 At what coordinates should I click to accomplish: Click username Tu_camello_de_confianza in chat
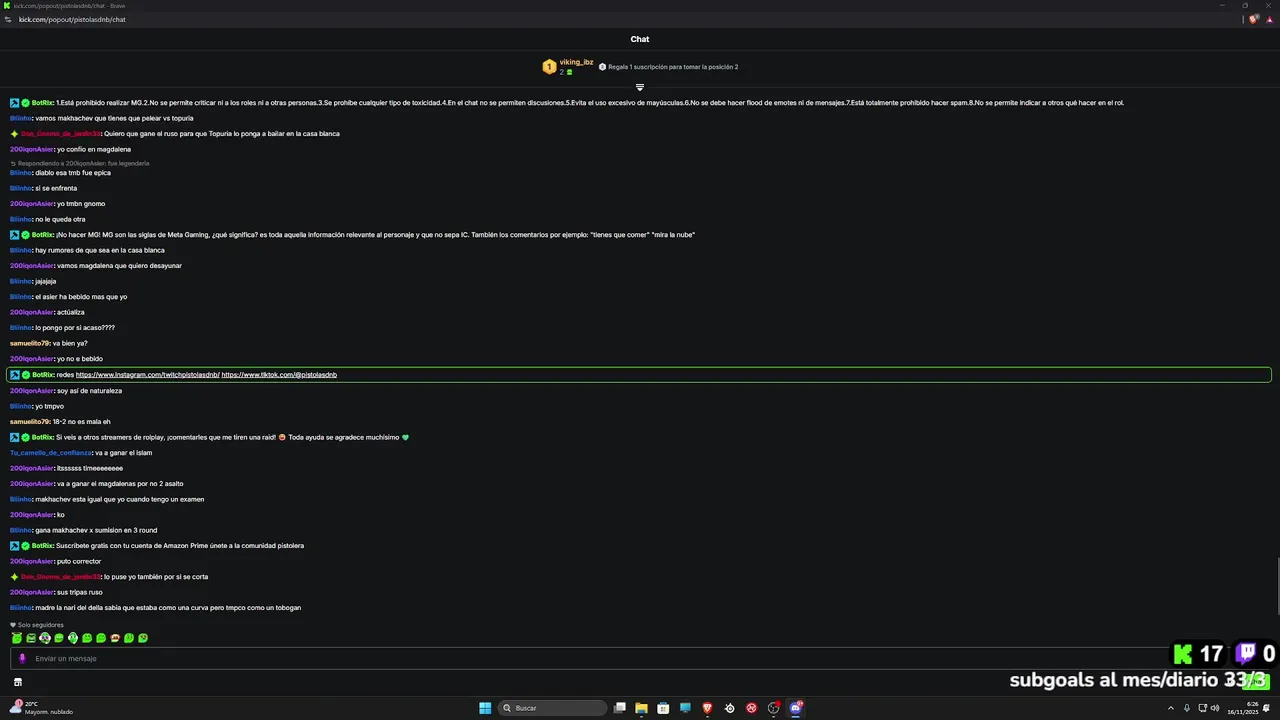50,453
